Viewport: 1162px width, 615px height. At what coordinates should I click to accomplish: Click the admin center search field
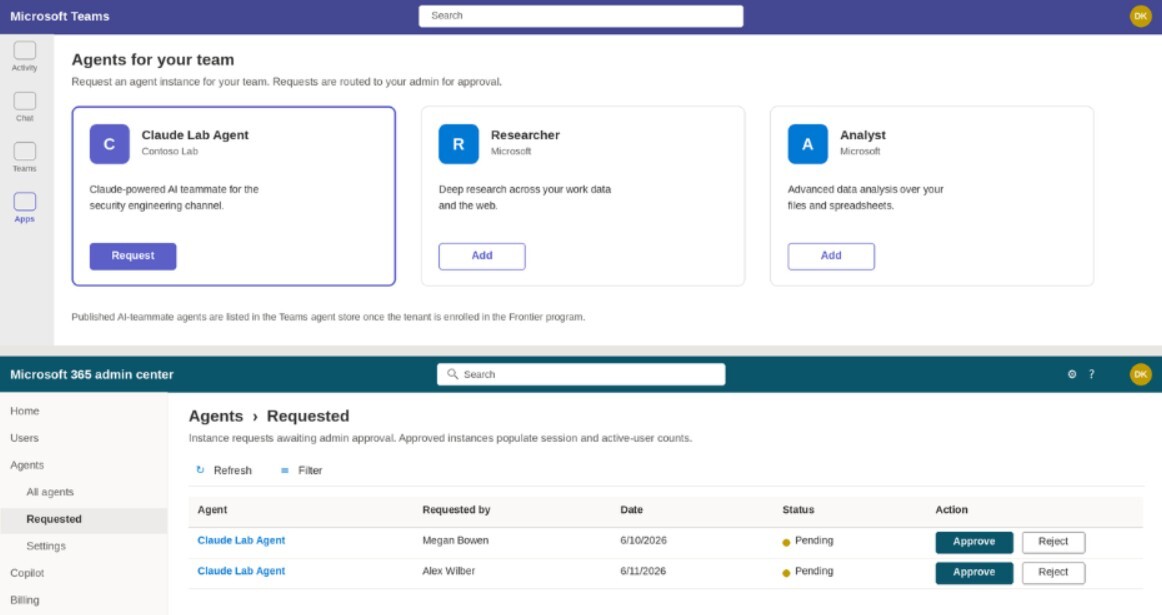pyautogui.click(x=581, y=374)
